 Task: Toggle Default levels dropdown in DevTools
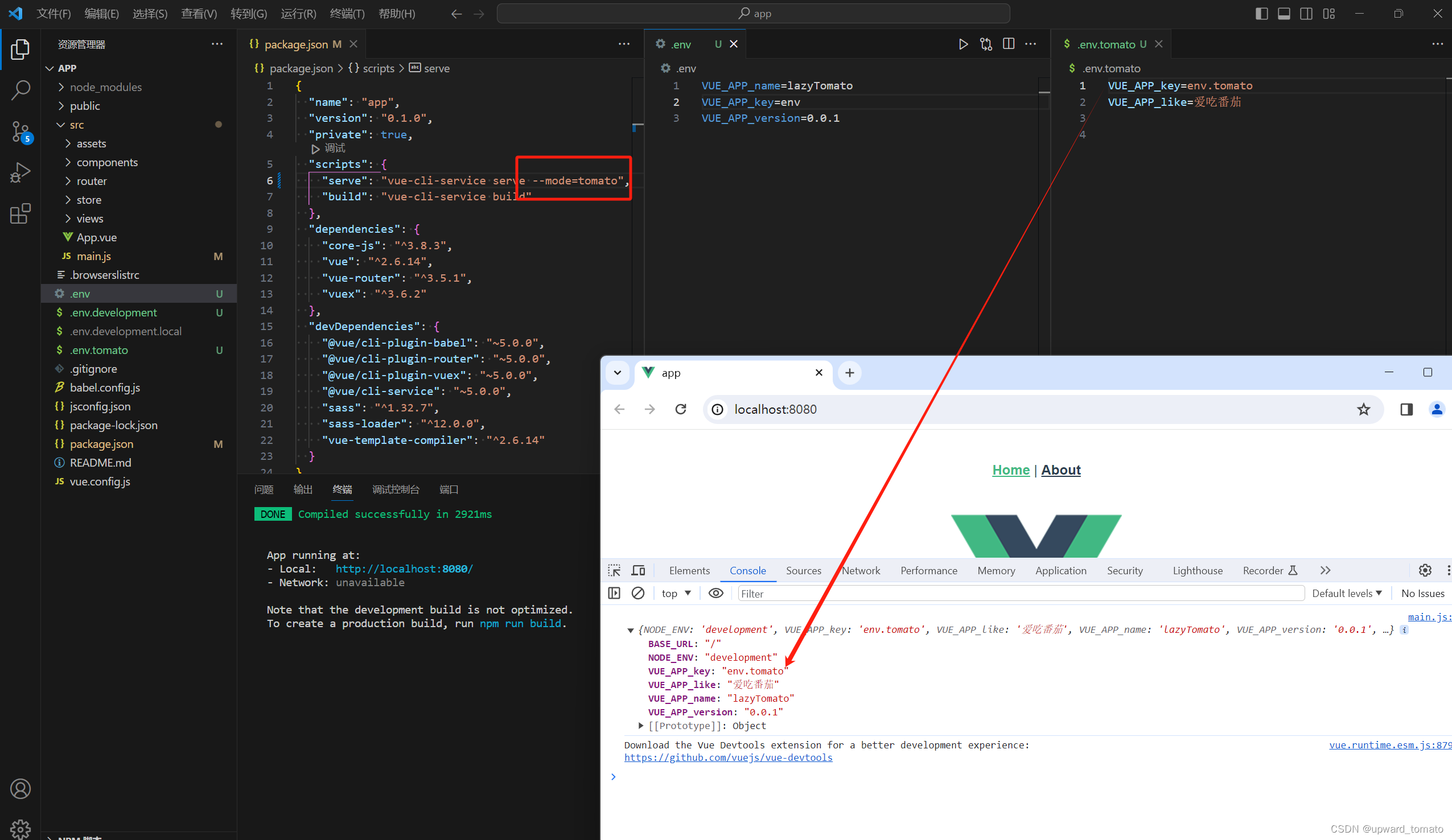pos(1348,594)
